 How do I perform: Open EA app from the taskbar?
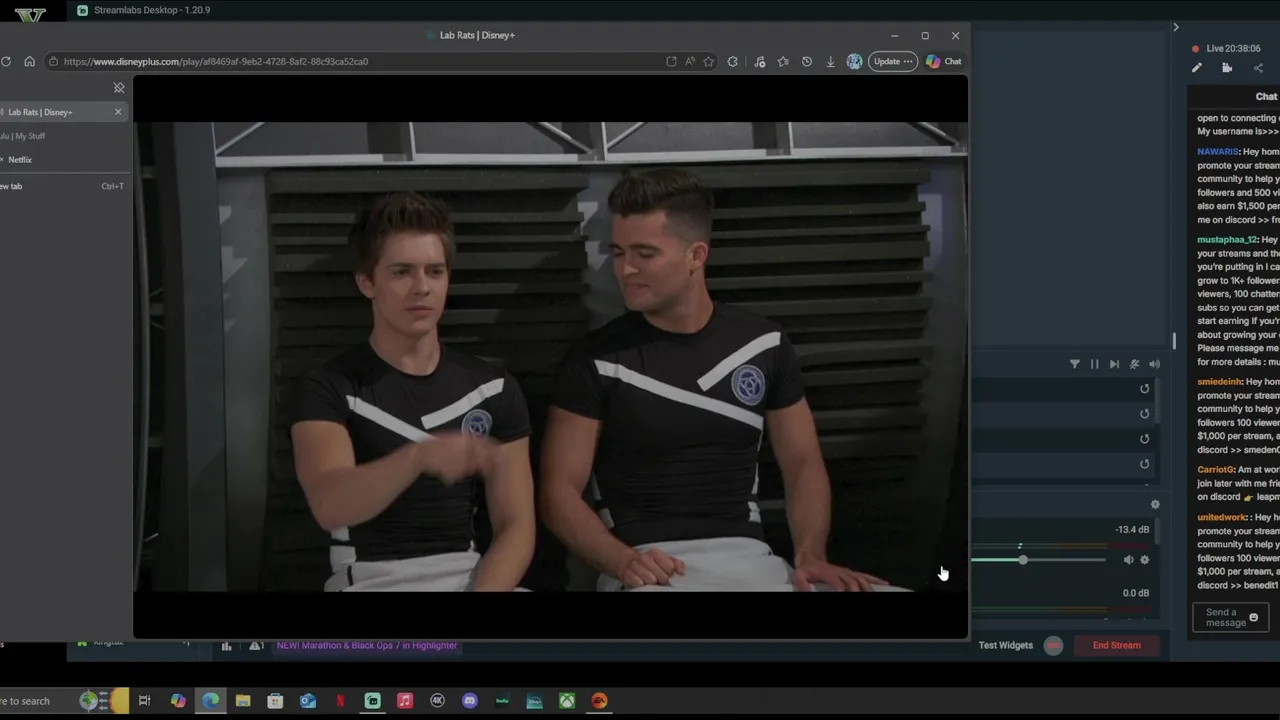[599, 701]
